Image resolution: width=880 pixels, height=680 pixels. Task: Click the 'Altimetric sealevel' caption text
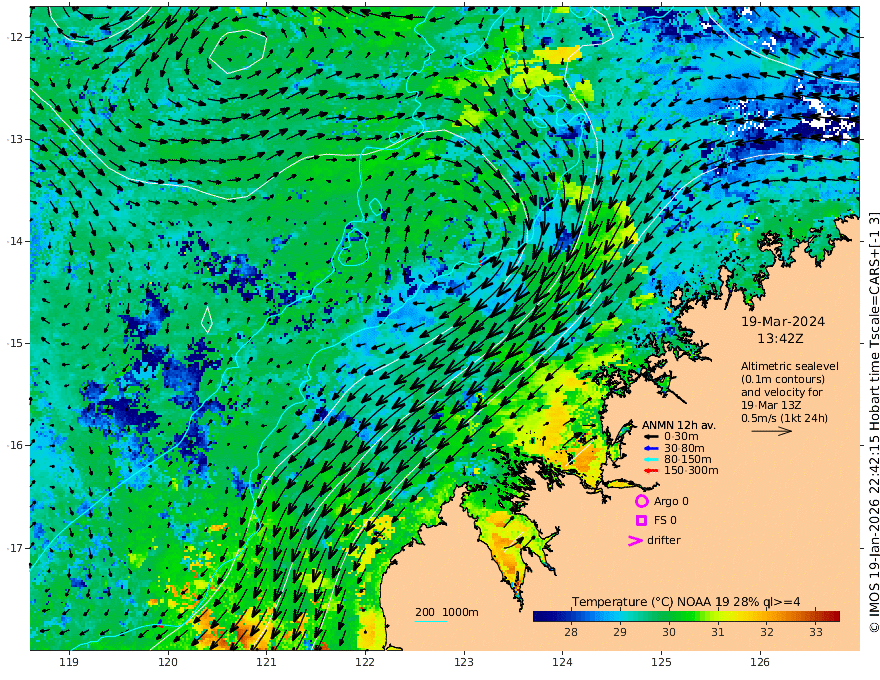790,366
